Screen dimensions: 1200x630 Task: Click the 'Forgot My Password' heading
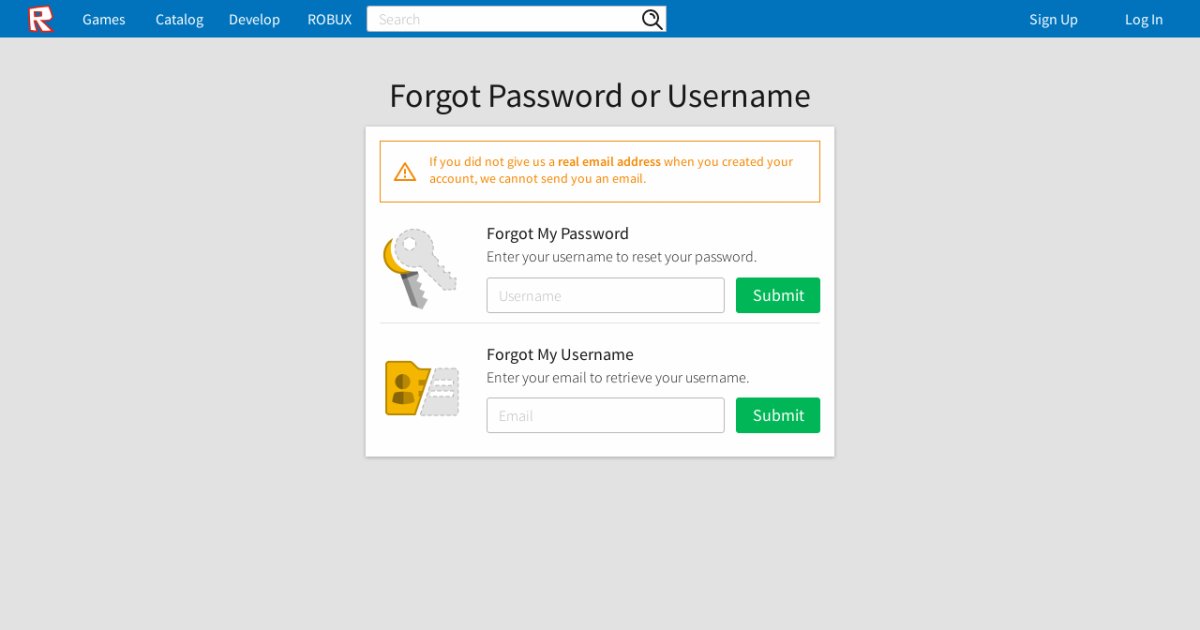pyautogui.click(x=557, y=234)
